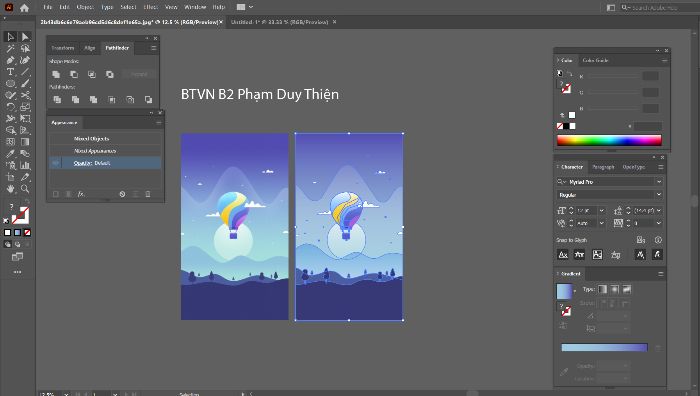Choose the Lasso tool
Image resolution: width=700 pixels, height=396 pixels.
(25, 48)
